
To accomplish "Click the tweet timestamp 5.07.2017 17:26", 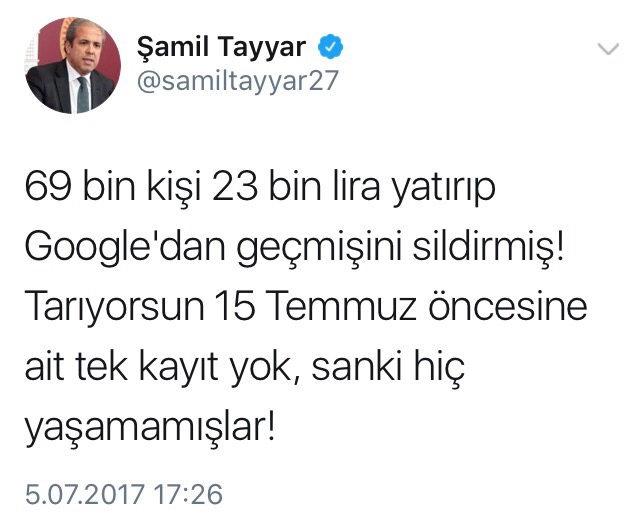I will pyautogui.click(x=124, y=494).
